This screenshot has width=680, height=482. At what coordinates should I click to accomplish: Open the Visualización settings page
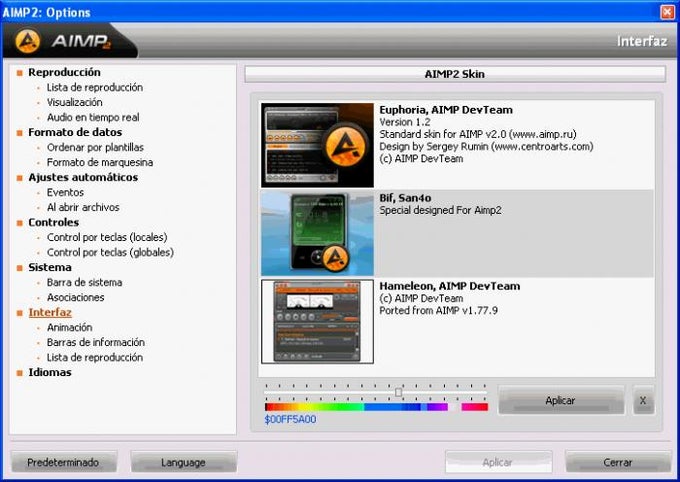[75, 102]
